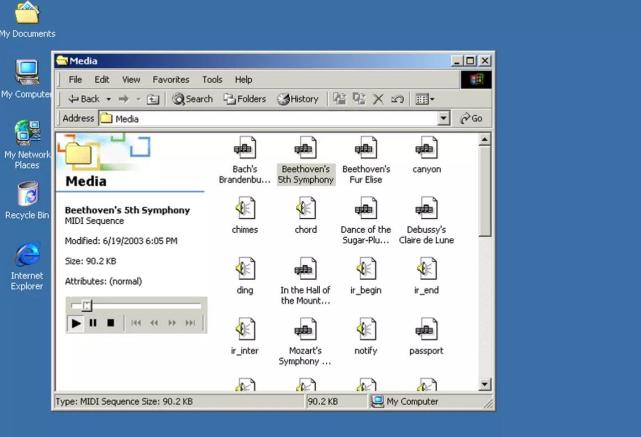Open My Documents desktop icon
Viewport: 641px width, 437px height.
click(x=27, y=20)
